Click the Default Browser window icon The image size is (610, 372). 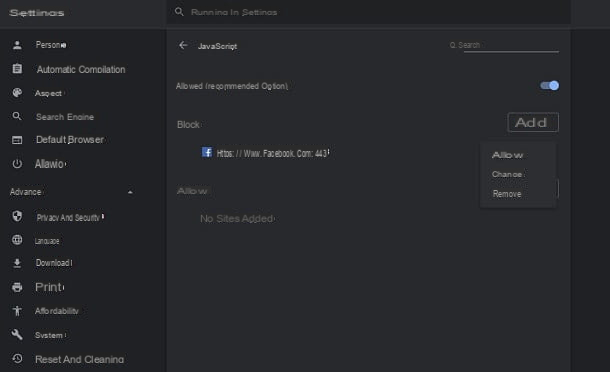pyautogui.click(x=17, y=140)
